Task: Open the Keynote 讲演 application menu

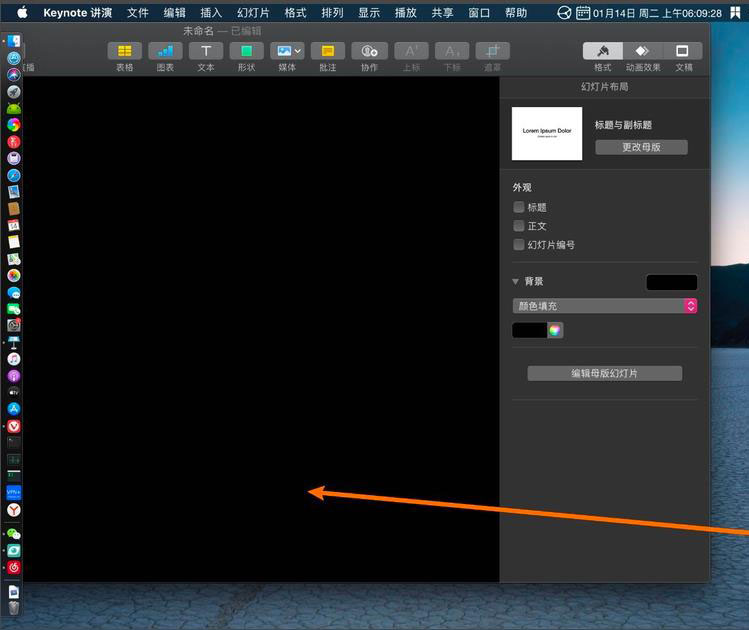Action: click(77, 12)
